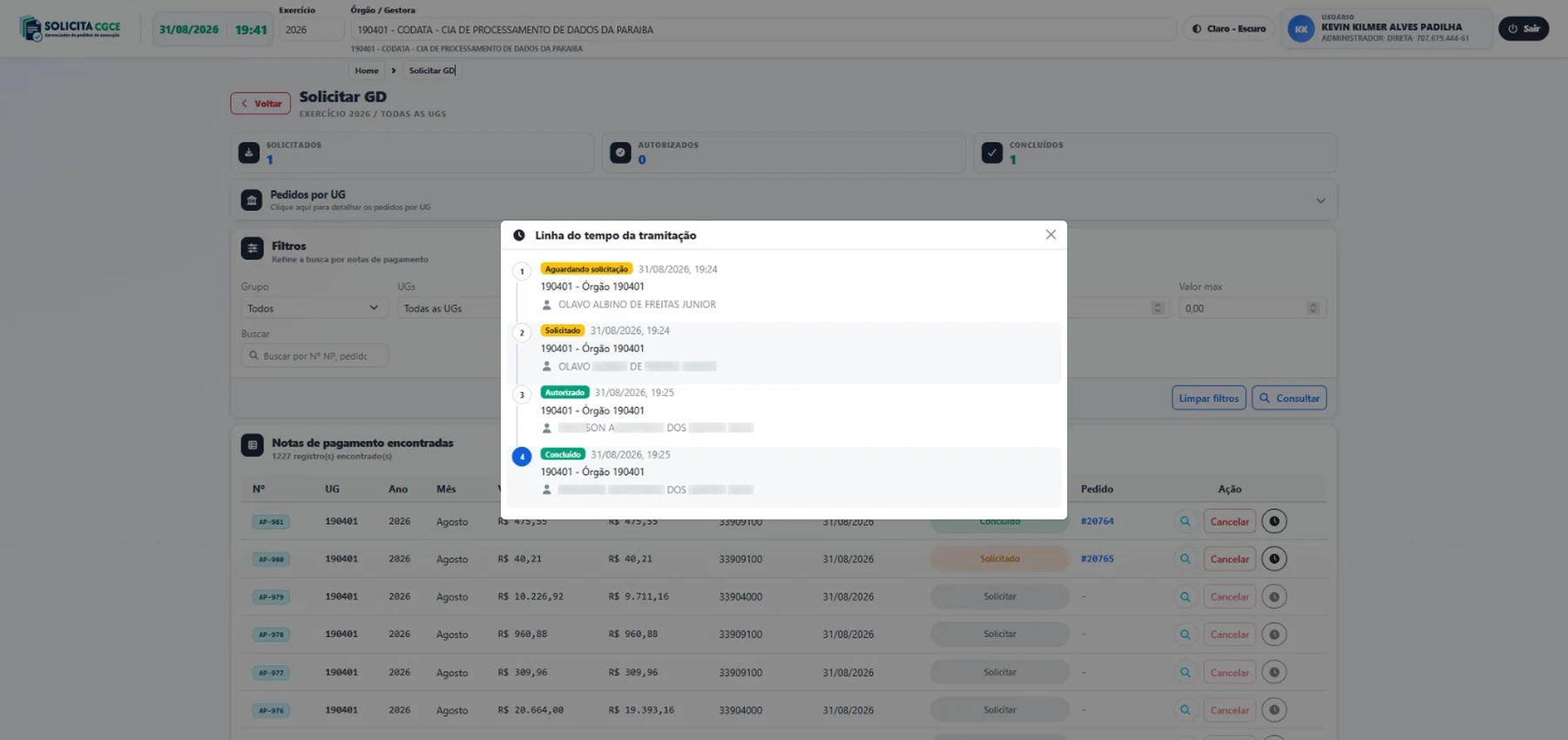Click the magnifier icon in AP-980 row

(1185, 560)
